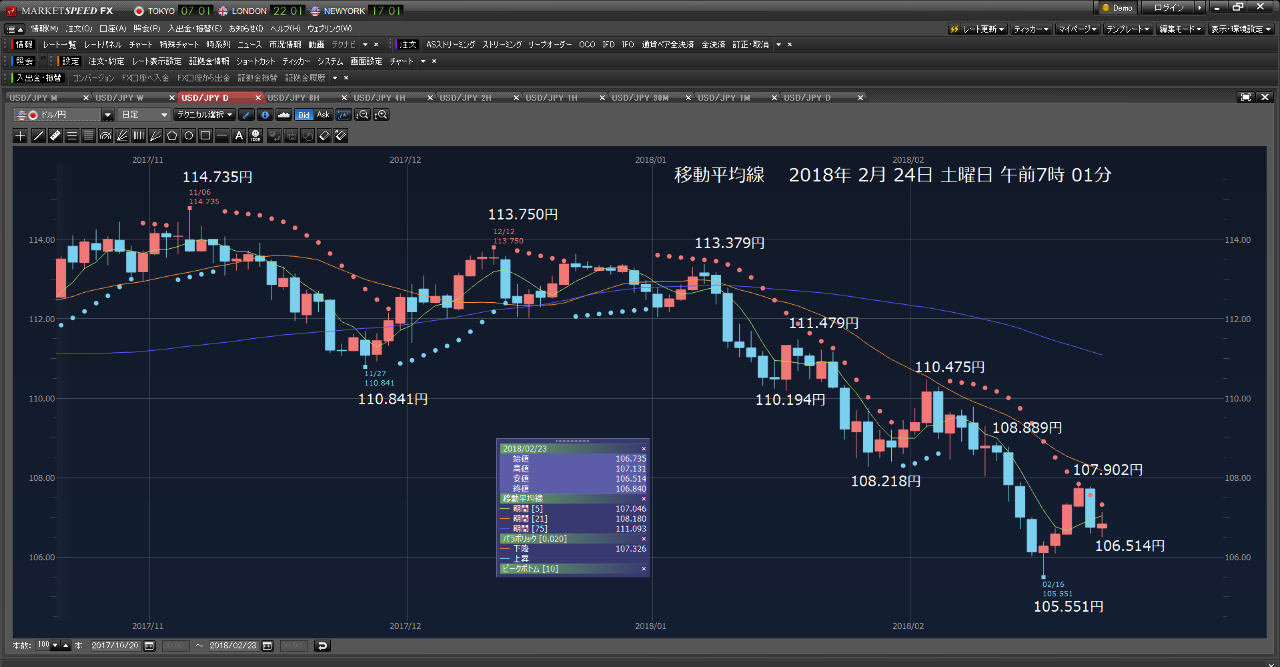
Task: Select the trend line drawing tool
Action: click(x=38, y=135)
